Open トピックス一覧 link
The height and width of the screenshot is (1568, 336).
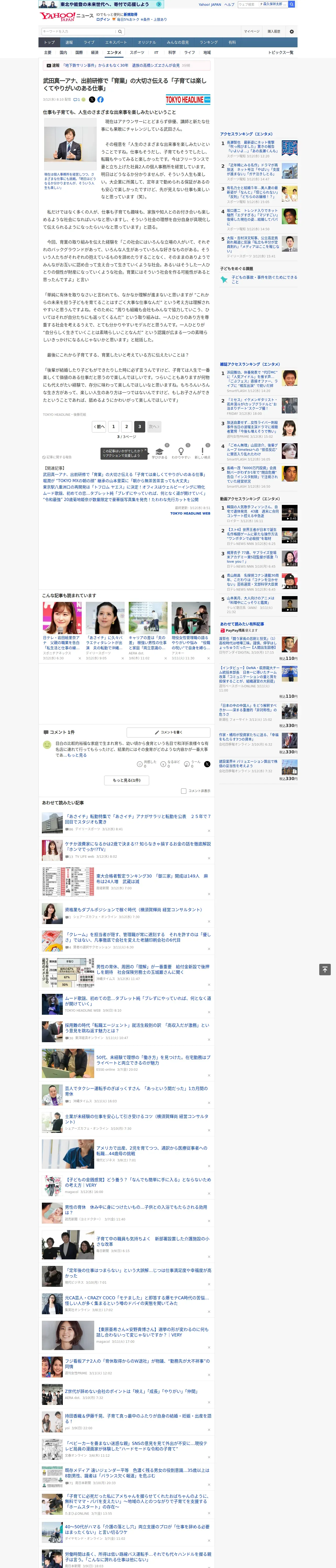coord(281,52)
